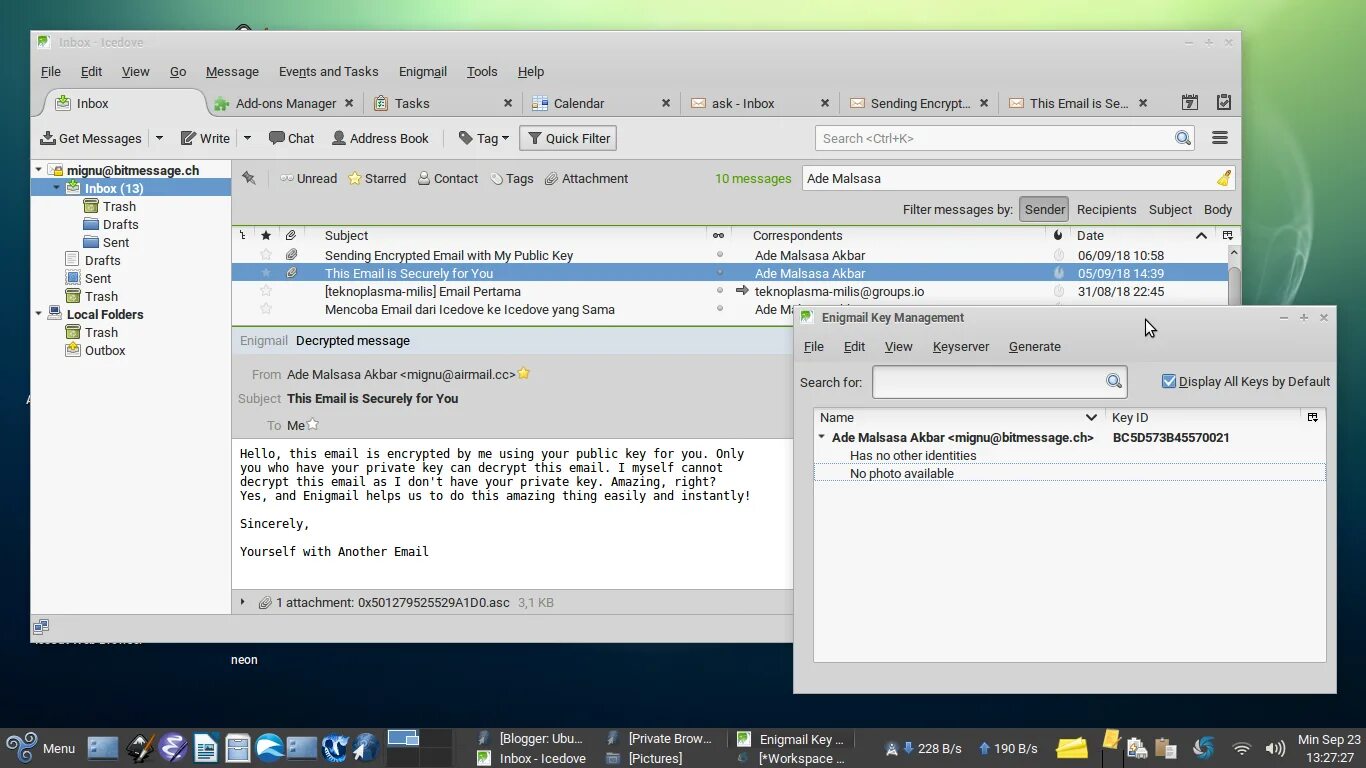This screenshot has width=1366, height=768.
Task: Open the Generate menu in Key Management
Action: 1034,346
